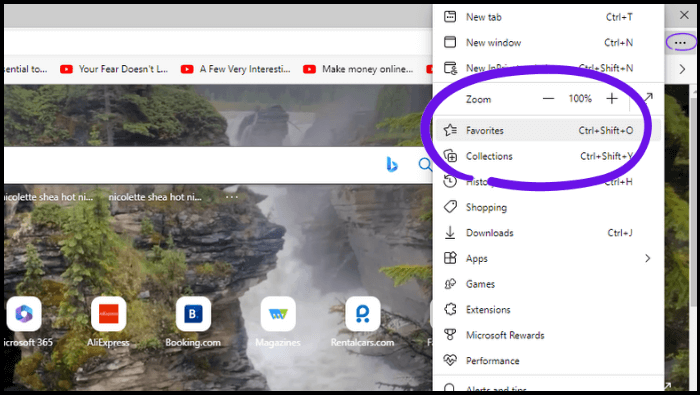Click the 100% zoom level value
Image resolution: width=700 pixels, height=395 pixels.
pyautogui.click(x=580, y=99)
